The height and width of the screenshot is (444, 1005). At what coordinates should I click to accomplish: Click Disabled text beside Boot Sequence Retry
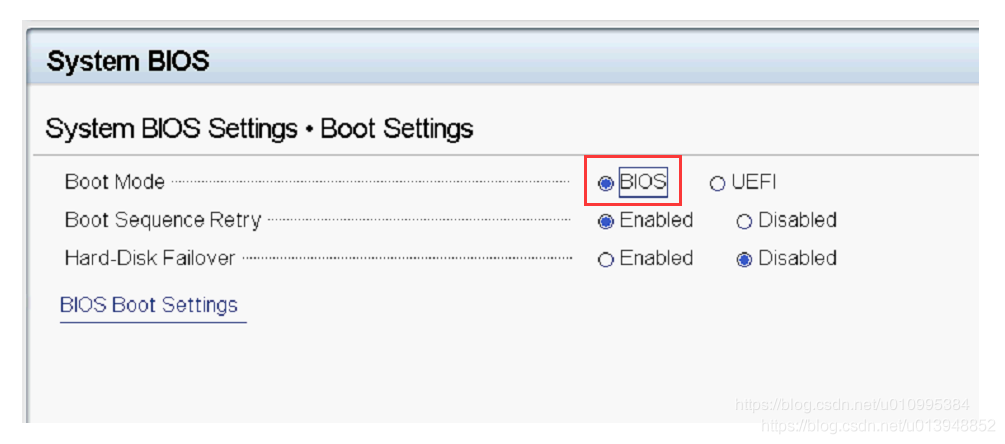tap(797, 220)
